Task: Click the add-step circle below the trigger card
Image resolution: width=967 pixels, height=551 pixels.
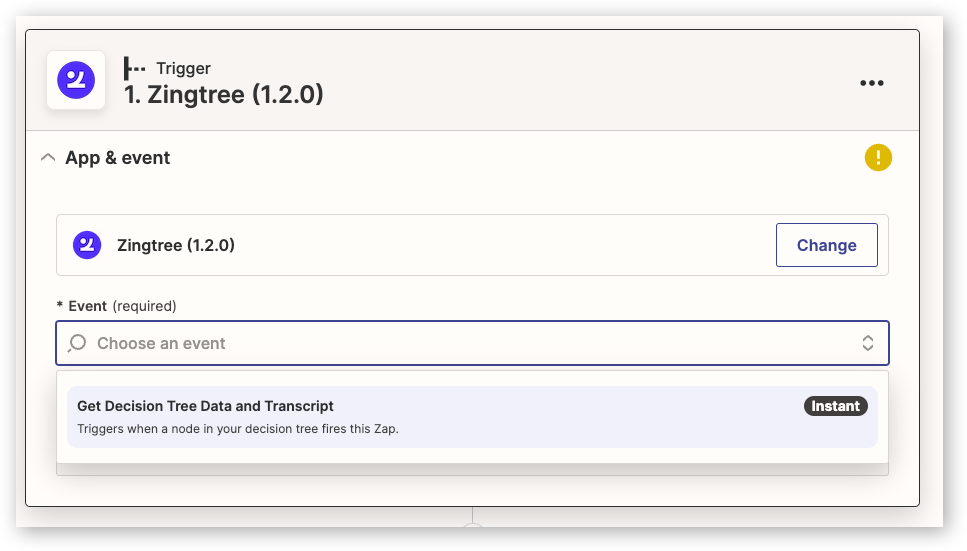Action: [472, 526]
